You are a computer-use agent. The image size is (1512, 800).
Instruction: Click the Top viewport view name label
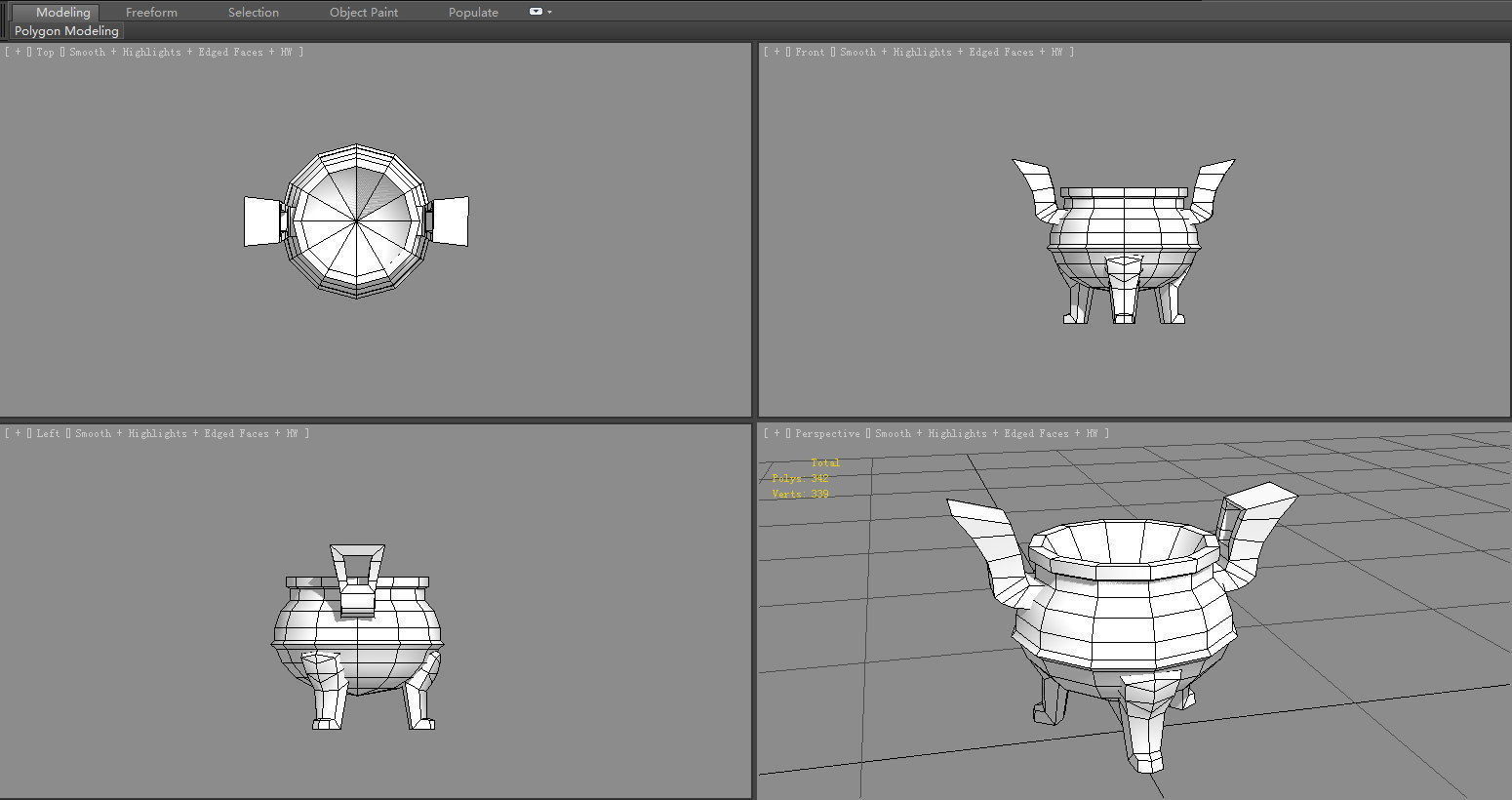[x=45, y=52]
